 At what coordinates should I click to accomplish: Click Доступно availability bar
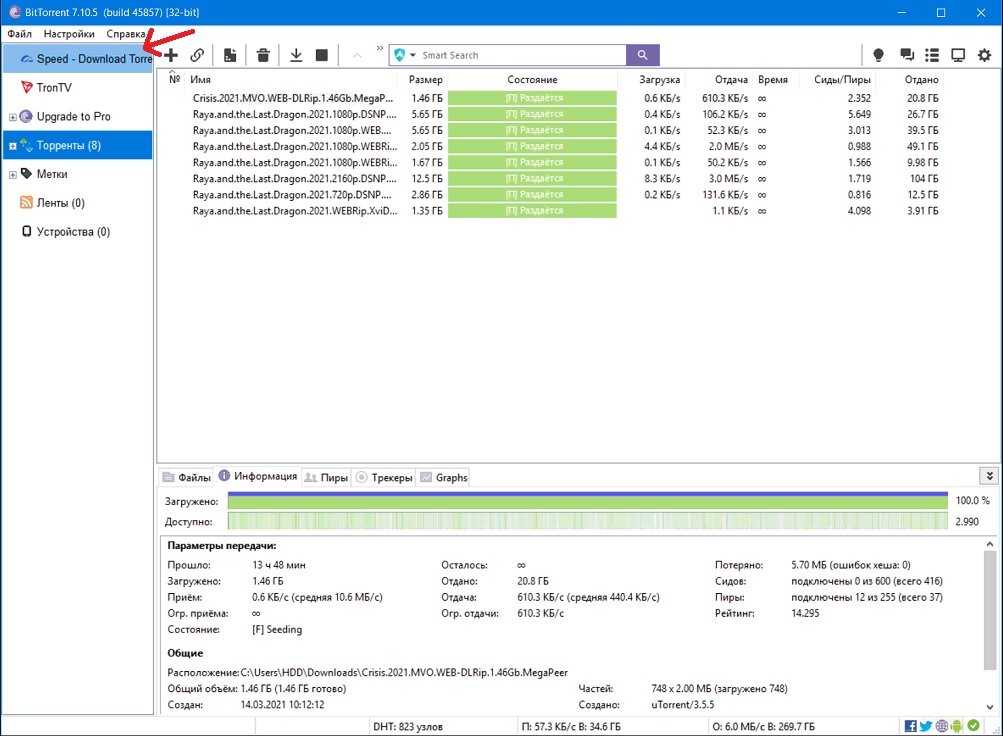pos(587,521)
